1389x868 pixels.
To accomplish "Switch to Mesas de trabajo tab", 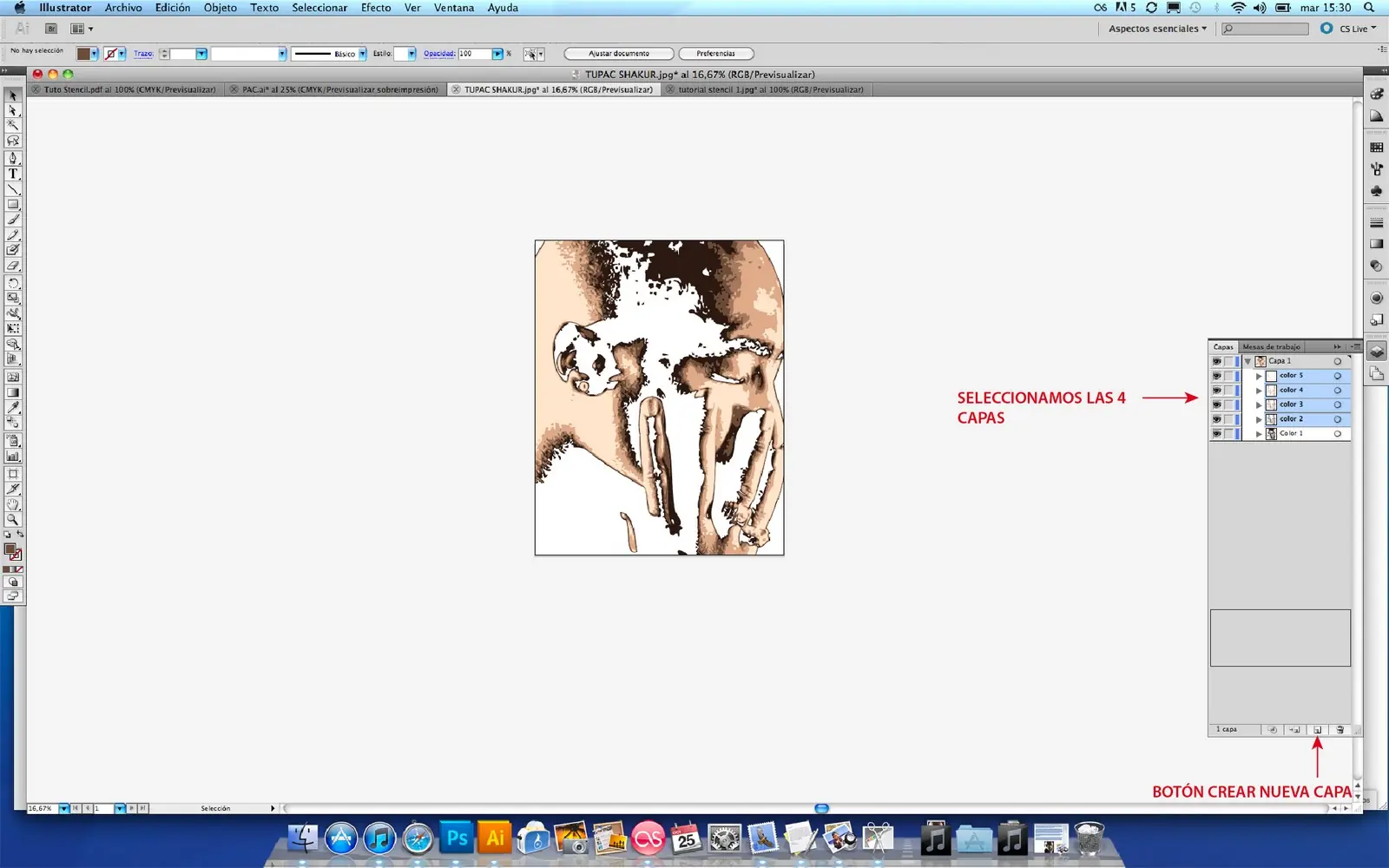I will click(1271, 346).
